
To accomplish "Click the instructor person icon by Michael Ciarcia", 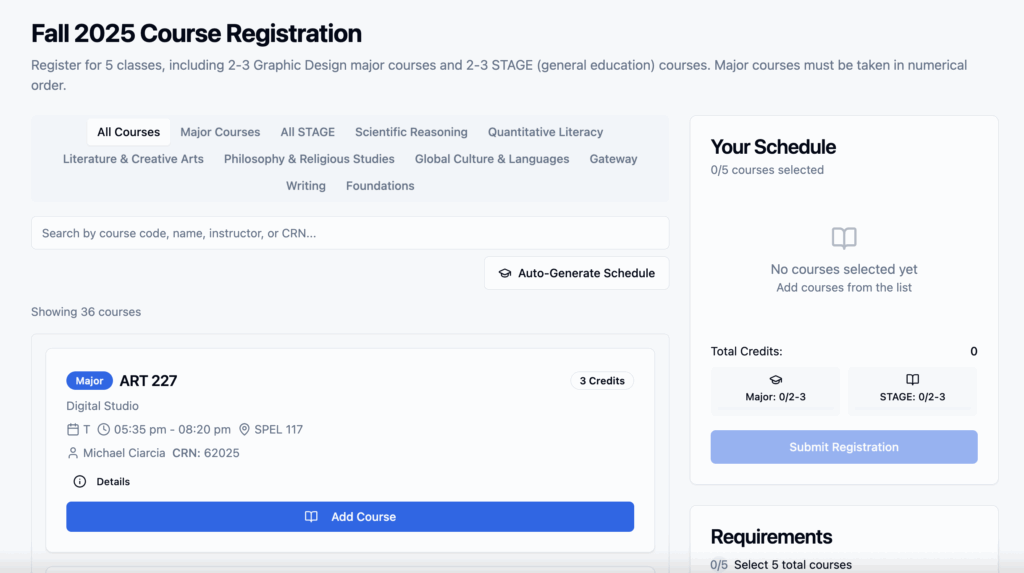I will (x=72, y=453).
